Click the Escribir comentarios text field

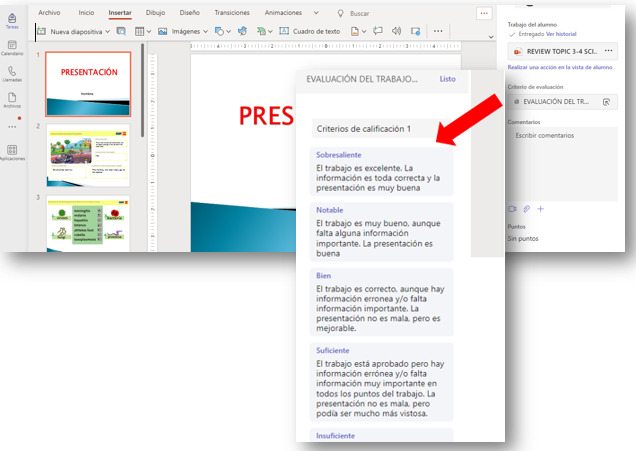[x=562, y=162]
